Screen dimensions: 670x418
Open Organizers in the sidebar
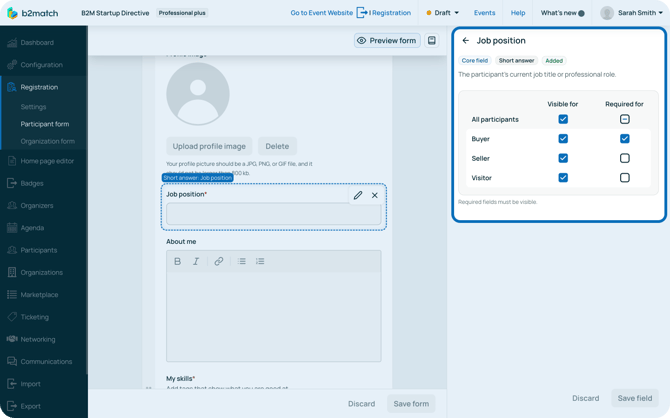pos(37,205)
